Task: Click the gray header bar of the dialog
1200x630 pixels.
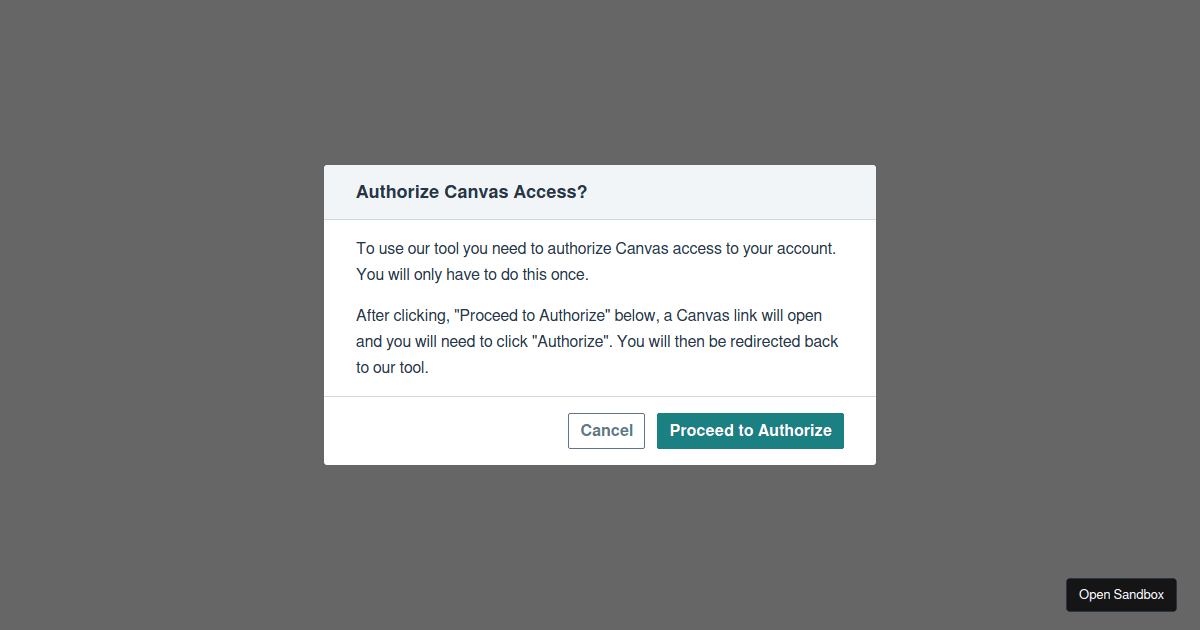Action: tap(600, 192)
